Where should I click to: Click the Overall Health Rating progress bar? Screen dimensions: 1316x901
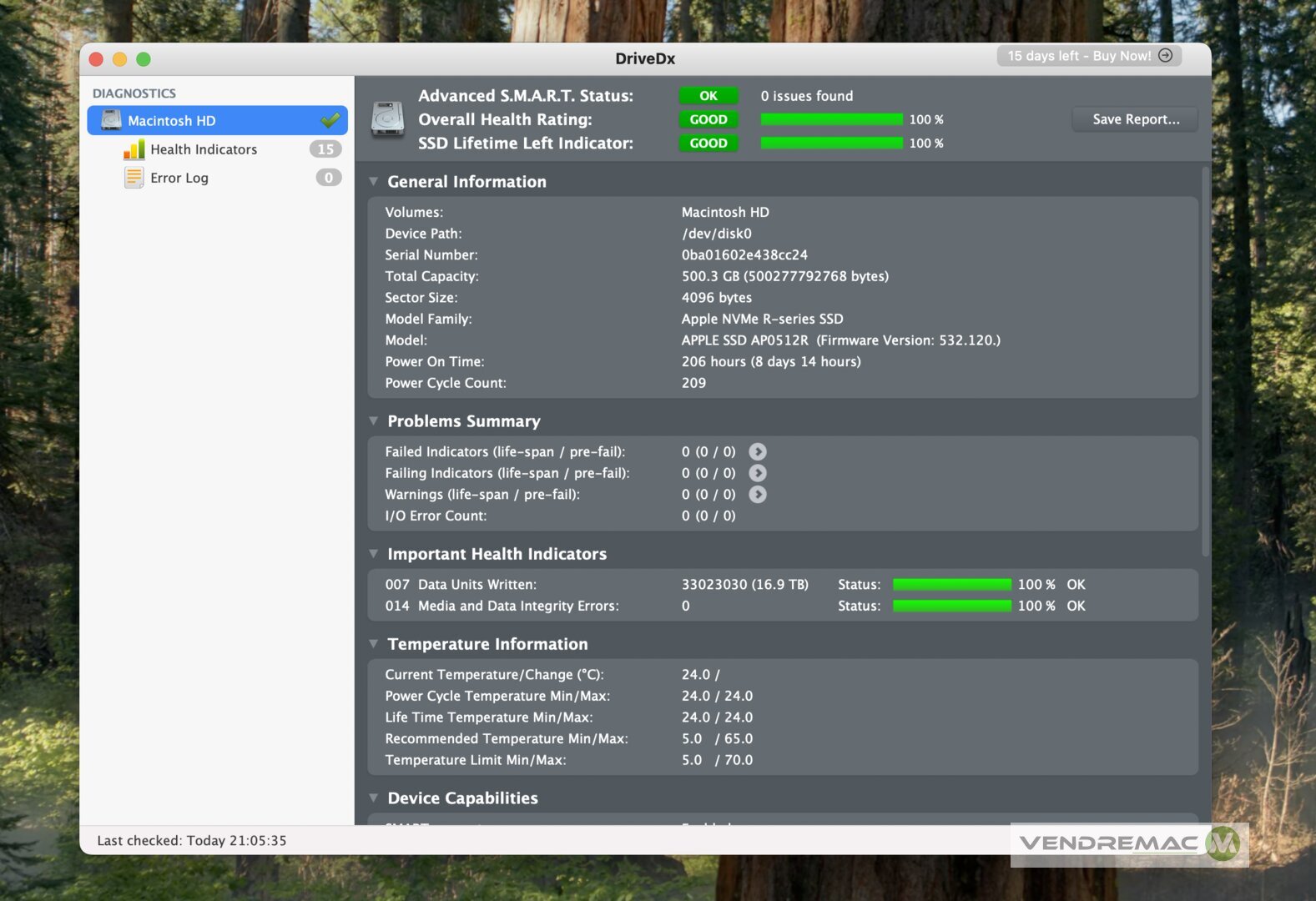[831, 119]
